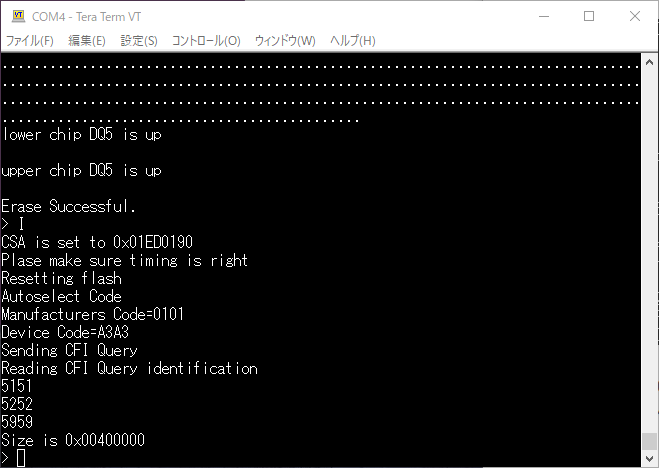The height and width of the screenshot is (468, 659).
Task: Click the "Manufacturers Code=0101" line
Action: (92, 315)
